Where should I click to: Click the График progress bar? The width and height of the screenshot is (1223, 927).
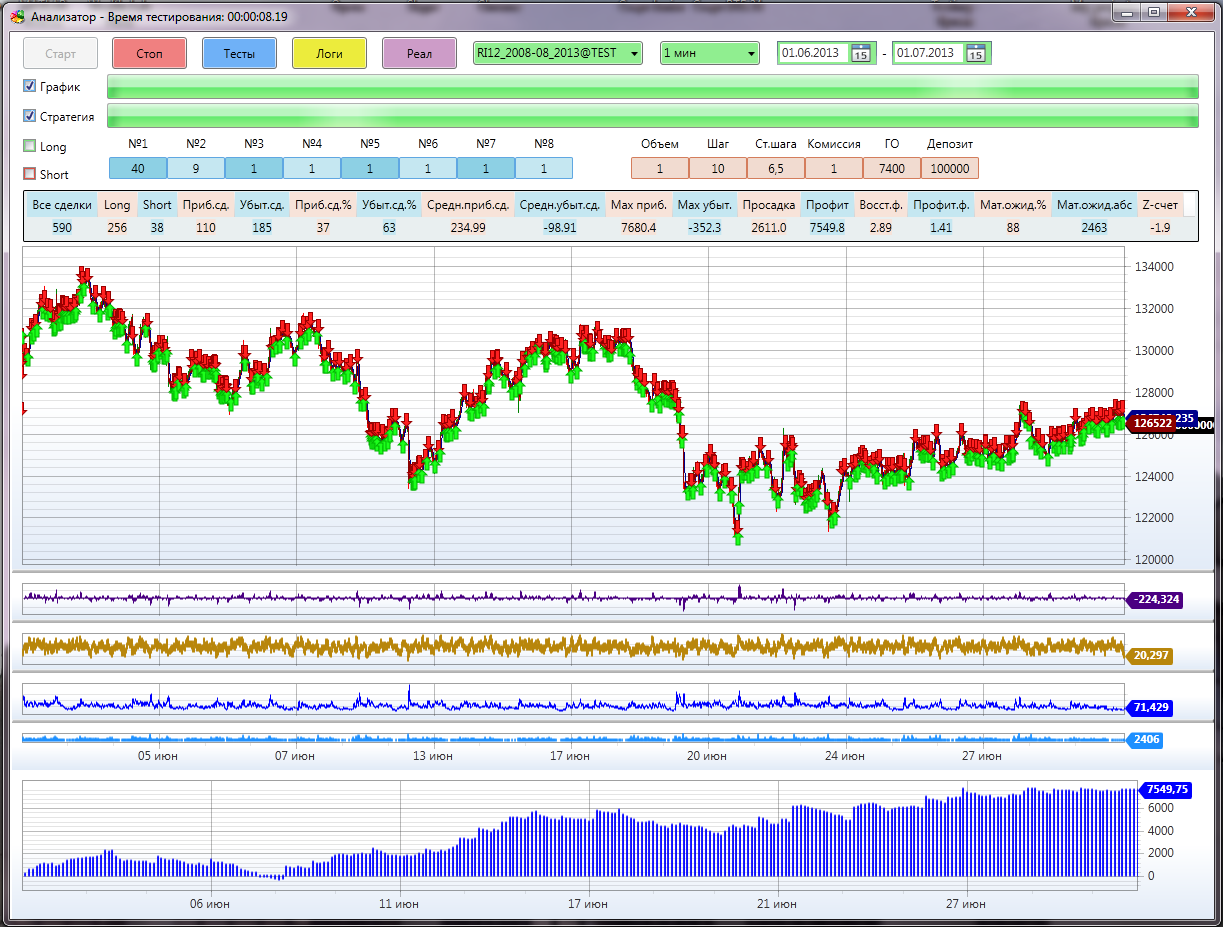[652, 86]
